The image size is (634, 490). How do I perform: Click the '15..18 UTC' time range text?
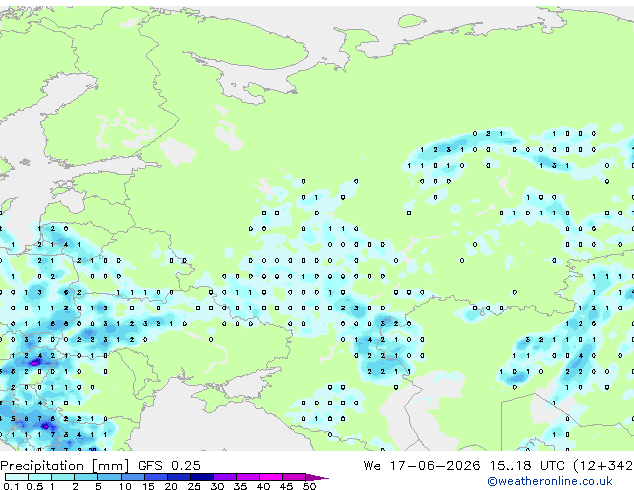[527, 465]
